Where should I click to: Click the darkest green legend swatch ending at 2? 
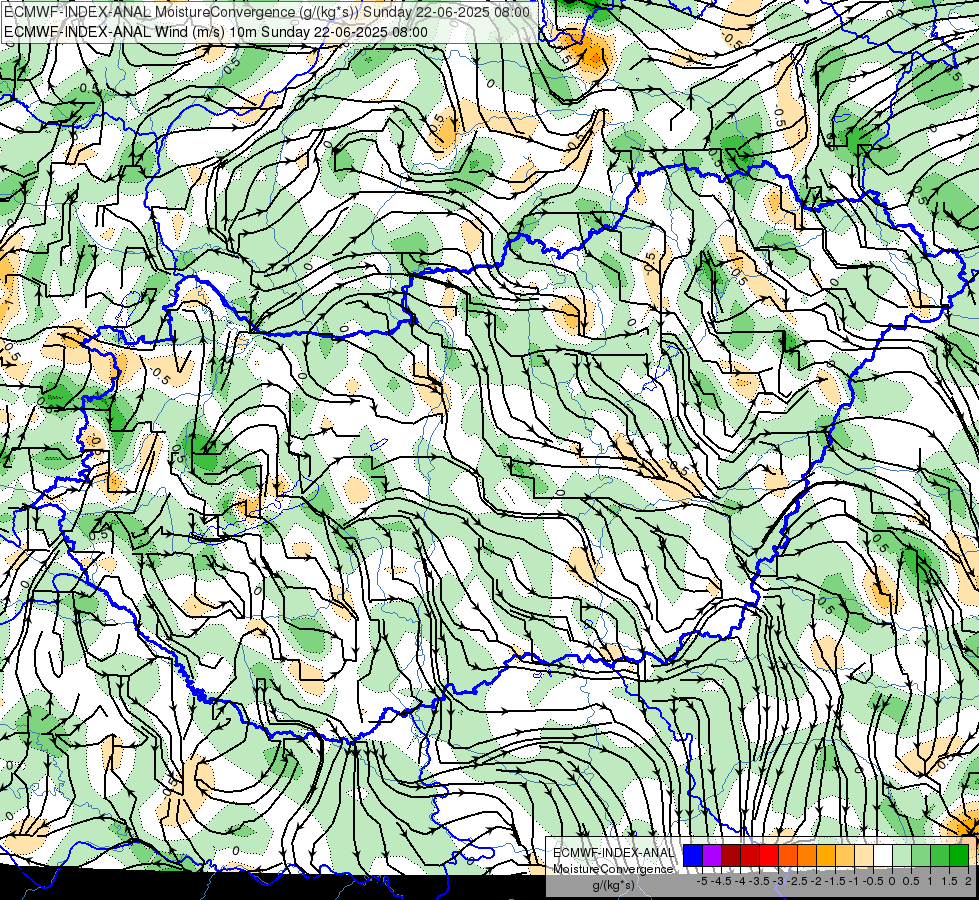click(959, 855)
